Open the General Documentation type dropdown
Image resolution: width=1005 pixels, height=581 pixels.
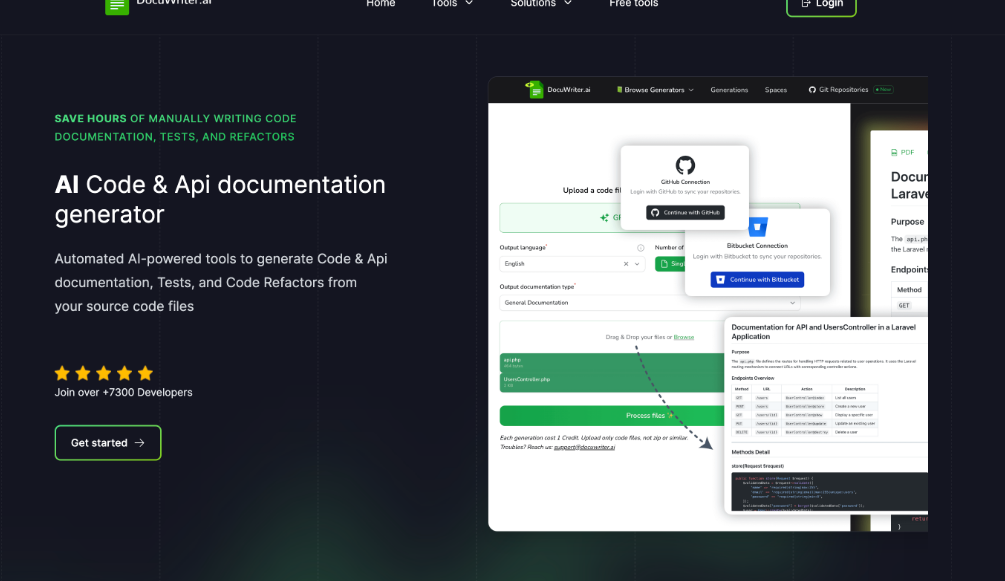[x=649, y=303]
